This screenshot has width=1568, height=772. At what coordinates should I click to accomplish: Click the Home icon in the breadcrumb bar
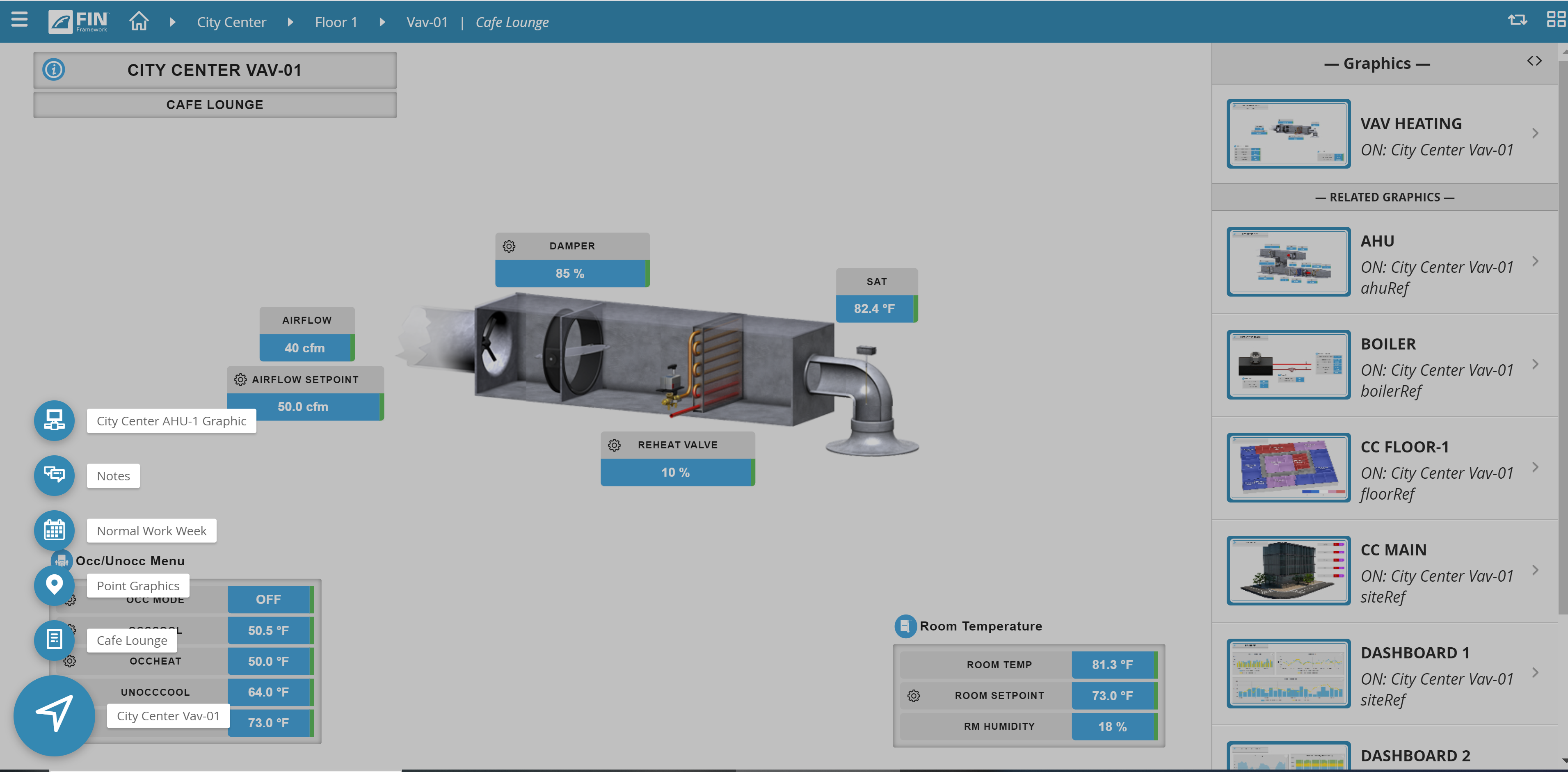(x=138, y=21)
